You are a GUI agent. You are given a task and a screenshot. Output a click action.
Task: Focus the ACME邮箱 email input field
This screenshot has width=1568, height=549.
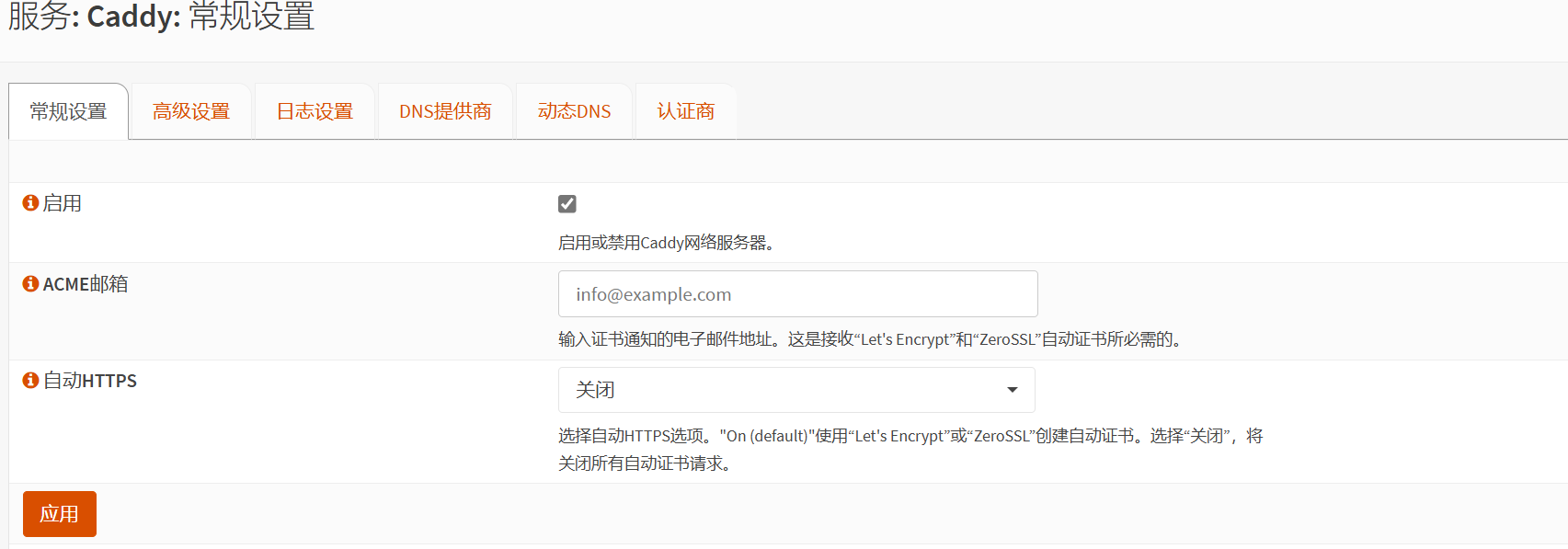(797, 294)
